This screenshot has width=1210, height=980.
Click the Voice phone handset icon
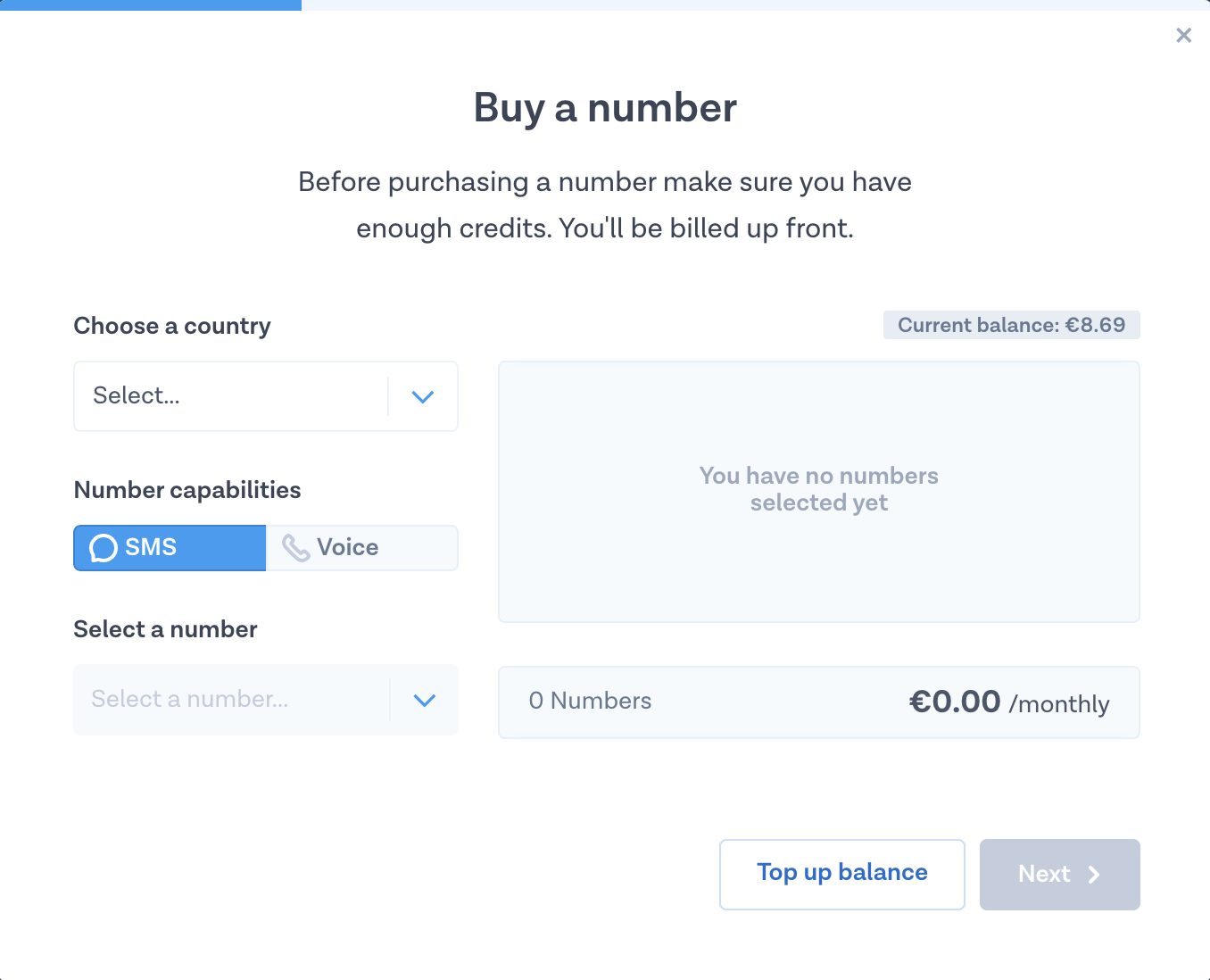coord(295,548)
